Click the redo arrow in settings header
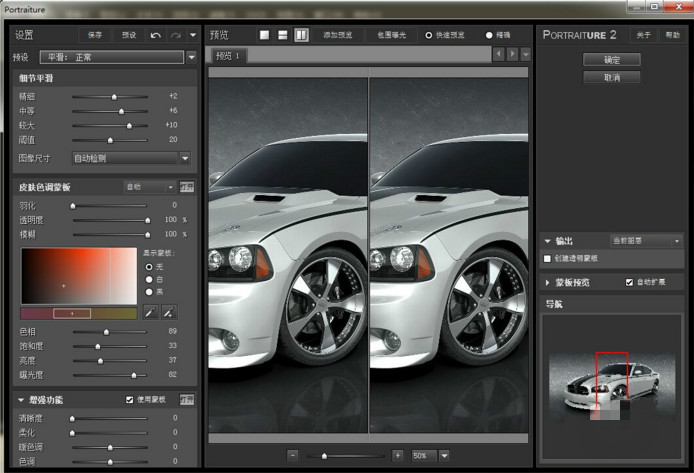This screenshot has width=694, height=473. (175, 35)
